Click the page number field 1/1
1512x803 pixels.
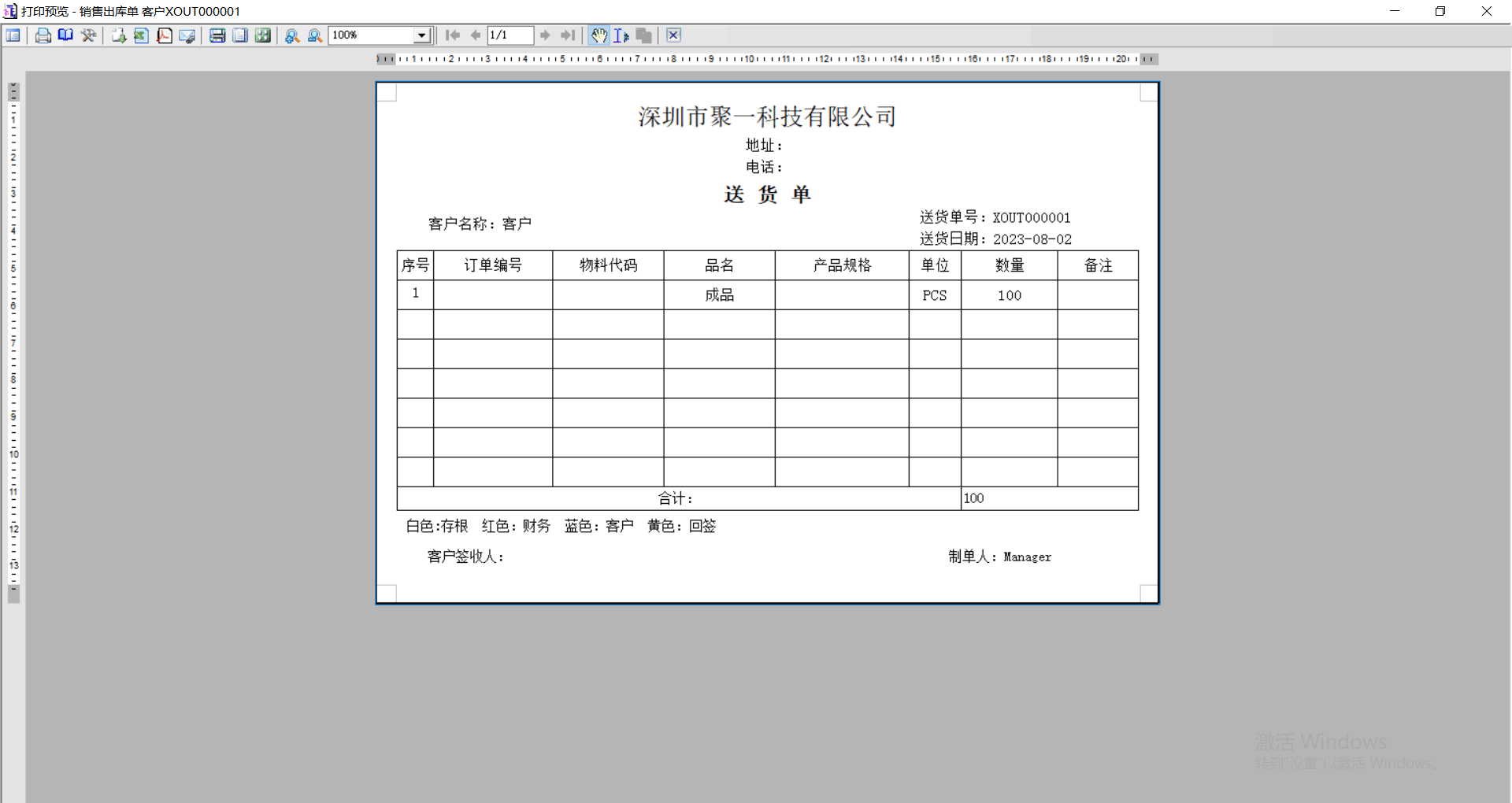pos(510,35)
